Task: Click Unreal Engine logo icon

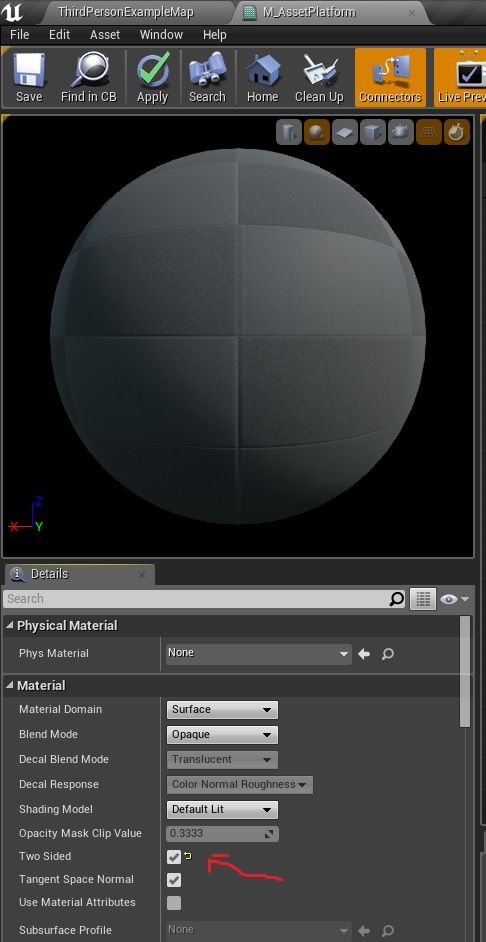Action: [13, 12]
